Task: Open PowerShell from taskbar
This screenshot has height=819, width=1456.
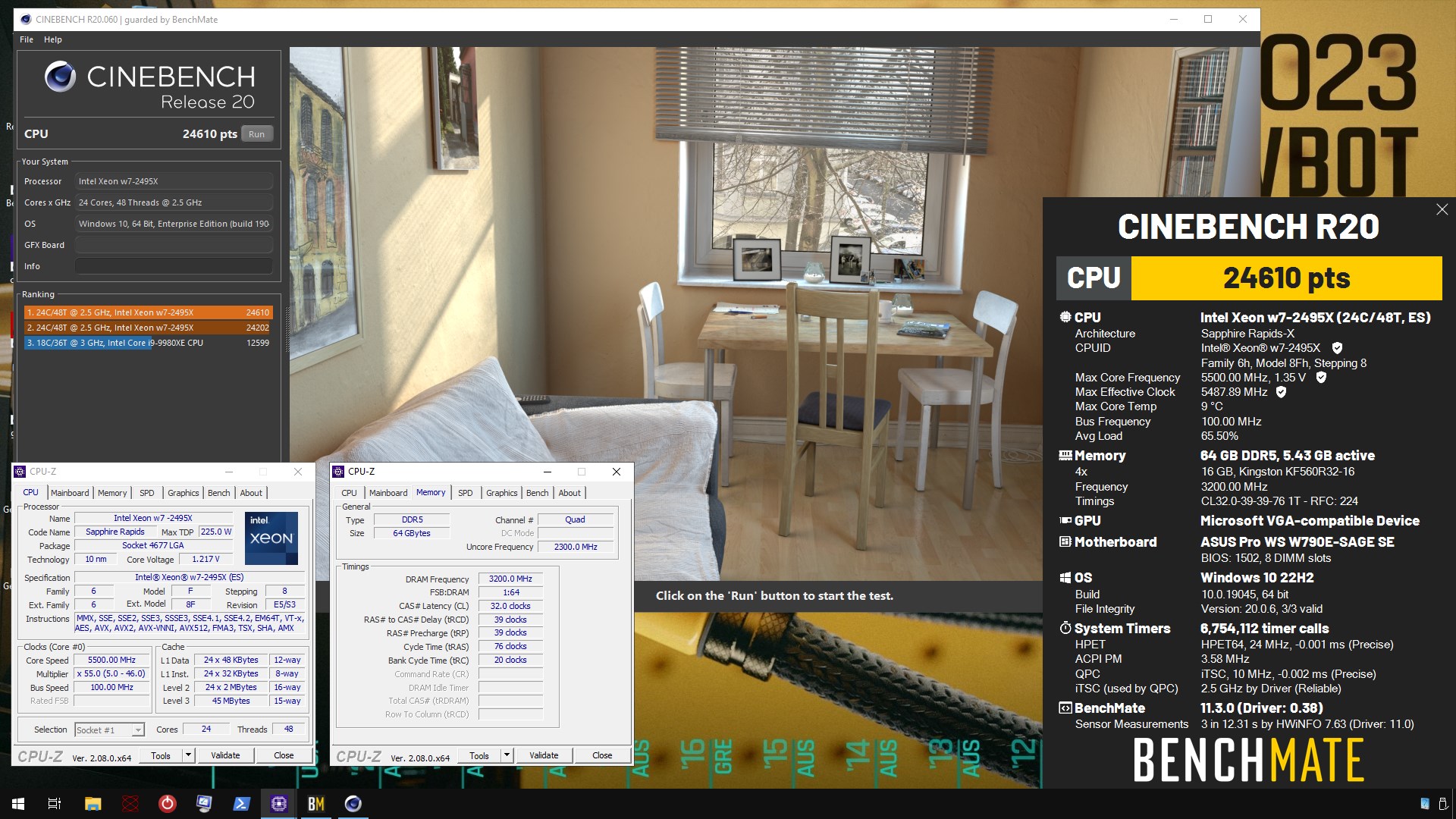Action: pyautogui.click(x=241, y=804)
